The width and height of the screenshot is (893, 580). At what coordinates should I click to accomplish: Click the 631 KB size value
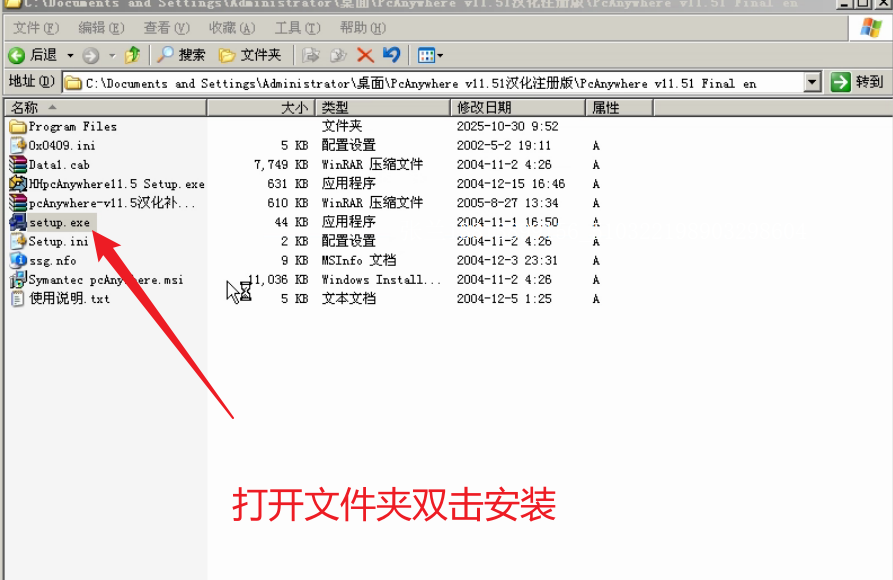coord(288,184)
